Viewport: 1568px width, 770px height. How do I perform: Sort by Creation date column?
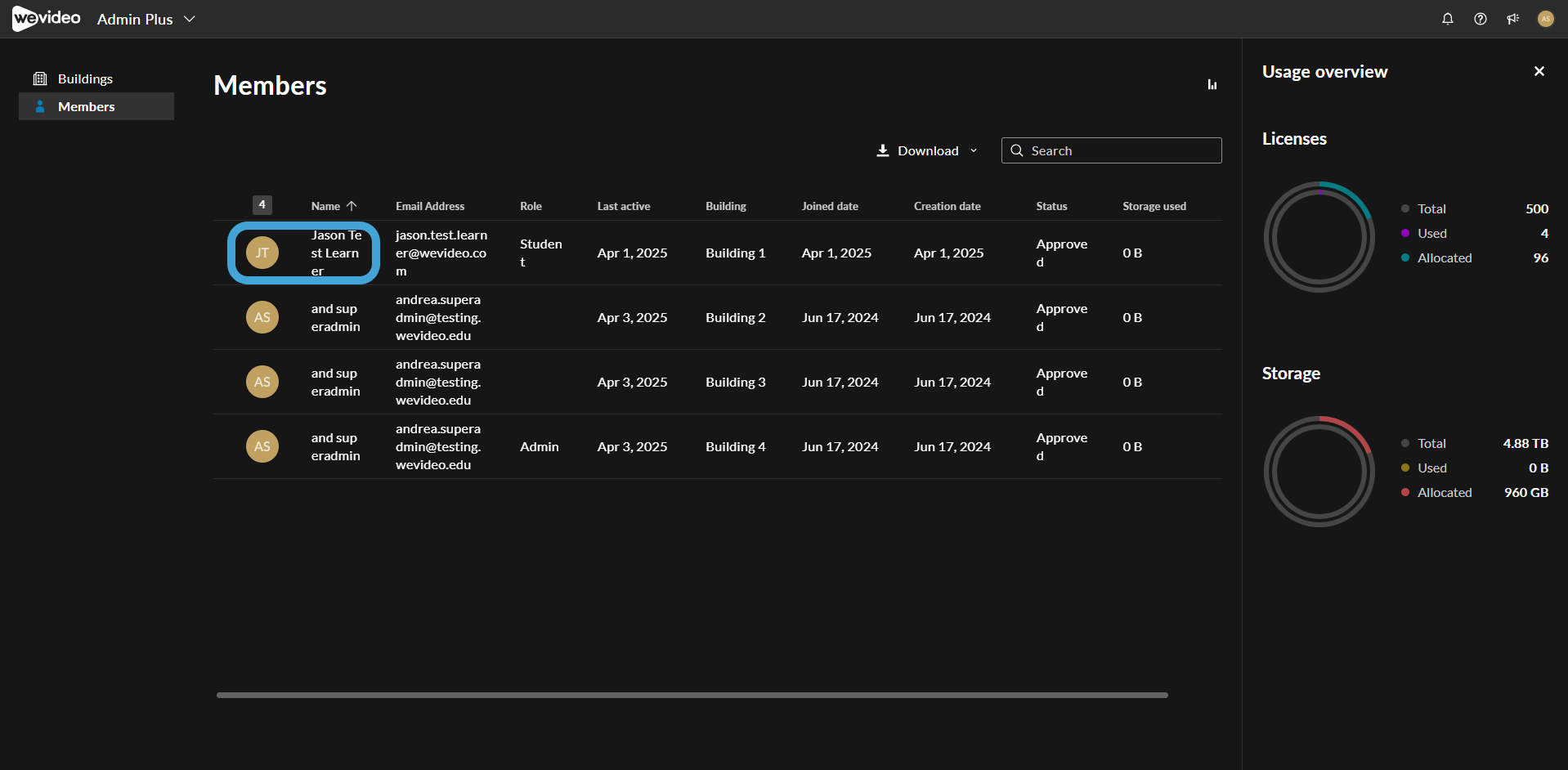coord(948,206)
